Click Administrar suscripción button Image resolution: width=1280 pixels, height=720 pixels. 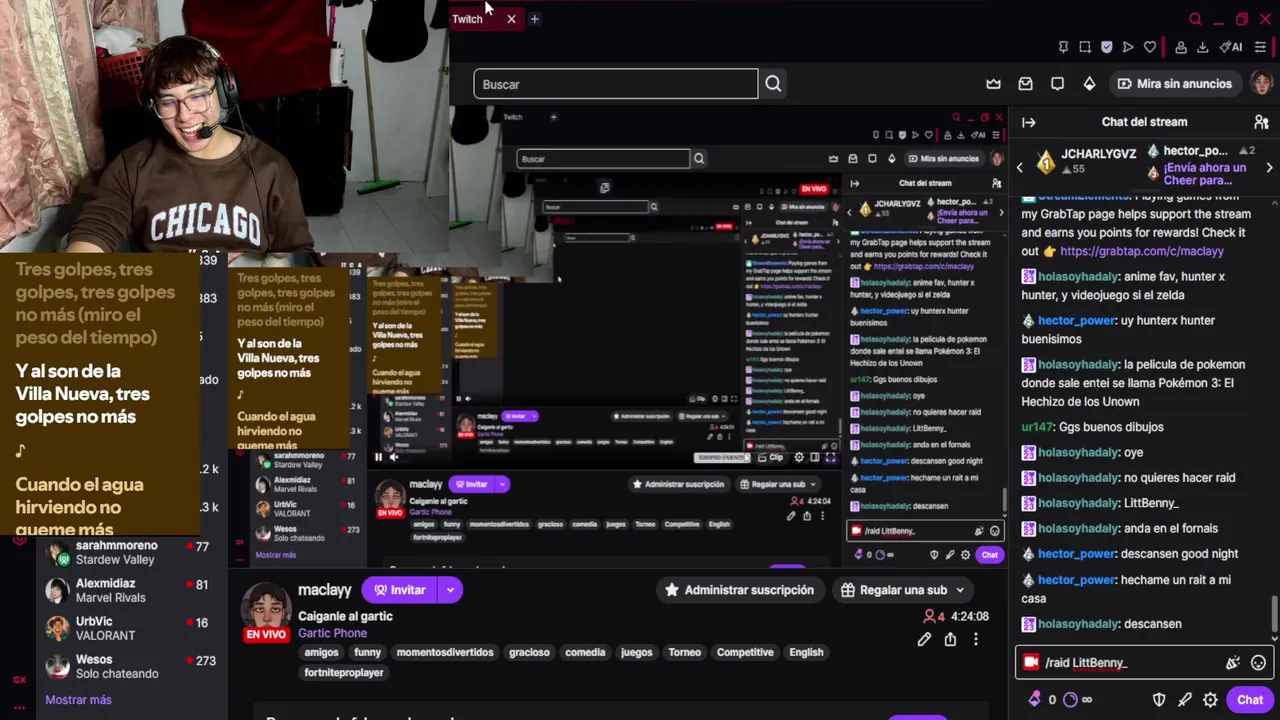point(739,590)
